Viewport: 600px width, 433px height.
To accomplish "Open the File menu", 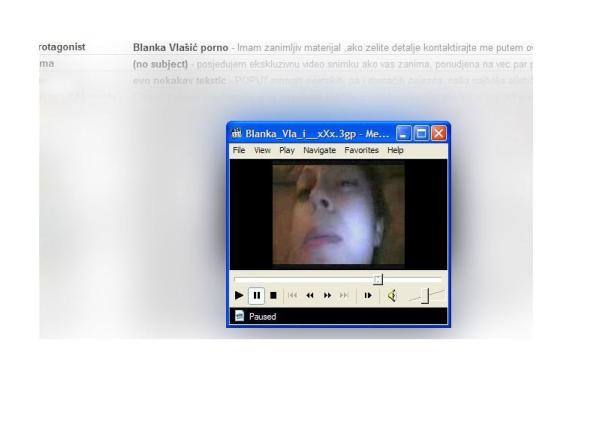I will [239, 150].
